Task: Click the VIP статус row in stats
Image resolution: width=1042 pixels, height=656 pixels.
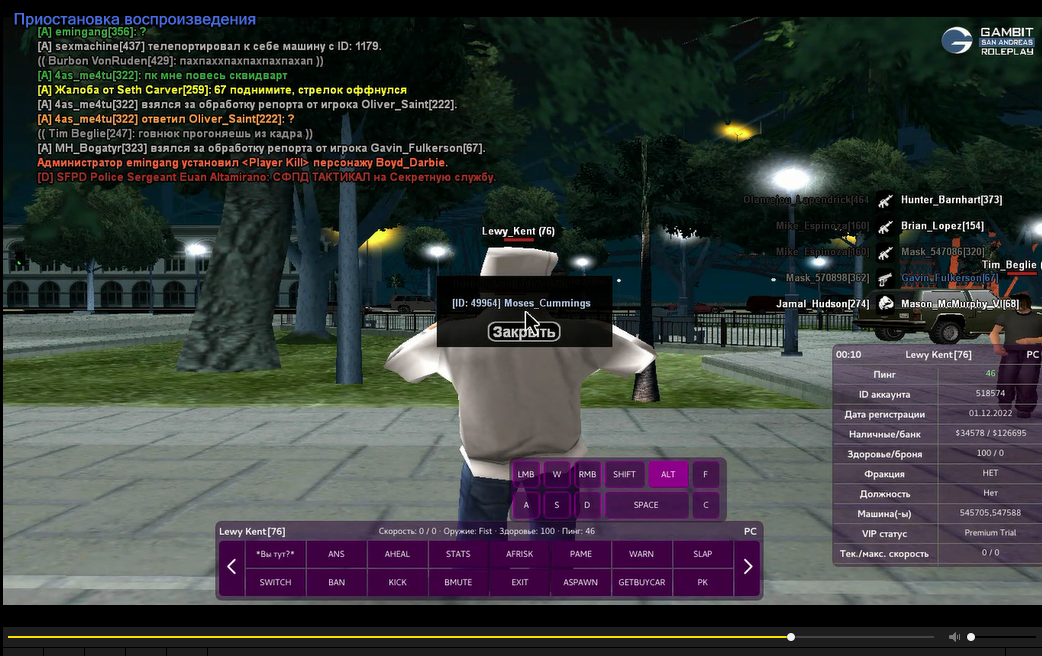Action: pos(936,533)
